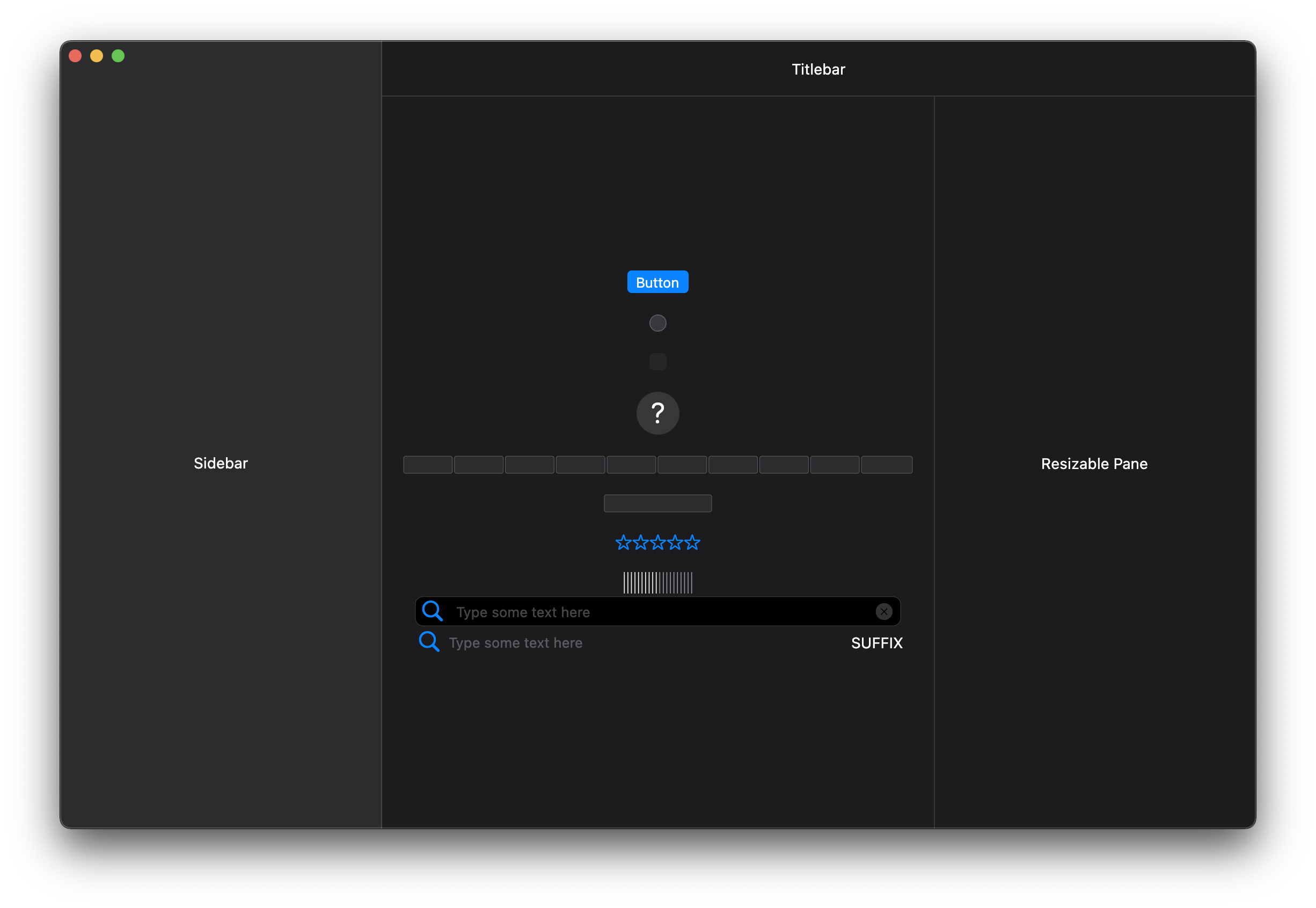The image size is (1316, 908).
Task: Click the fifth and last rating star
Action: [692, 543]
